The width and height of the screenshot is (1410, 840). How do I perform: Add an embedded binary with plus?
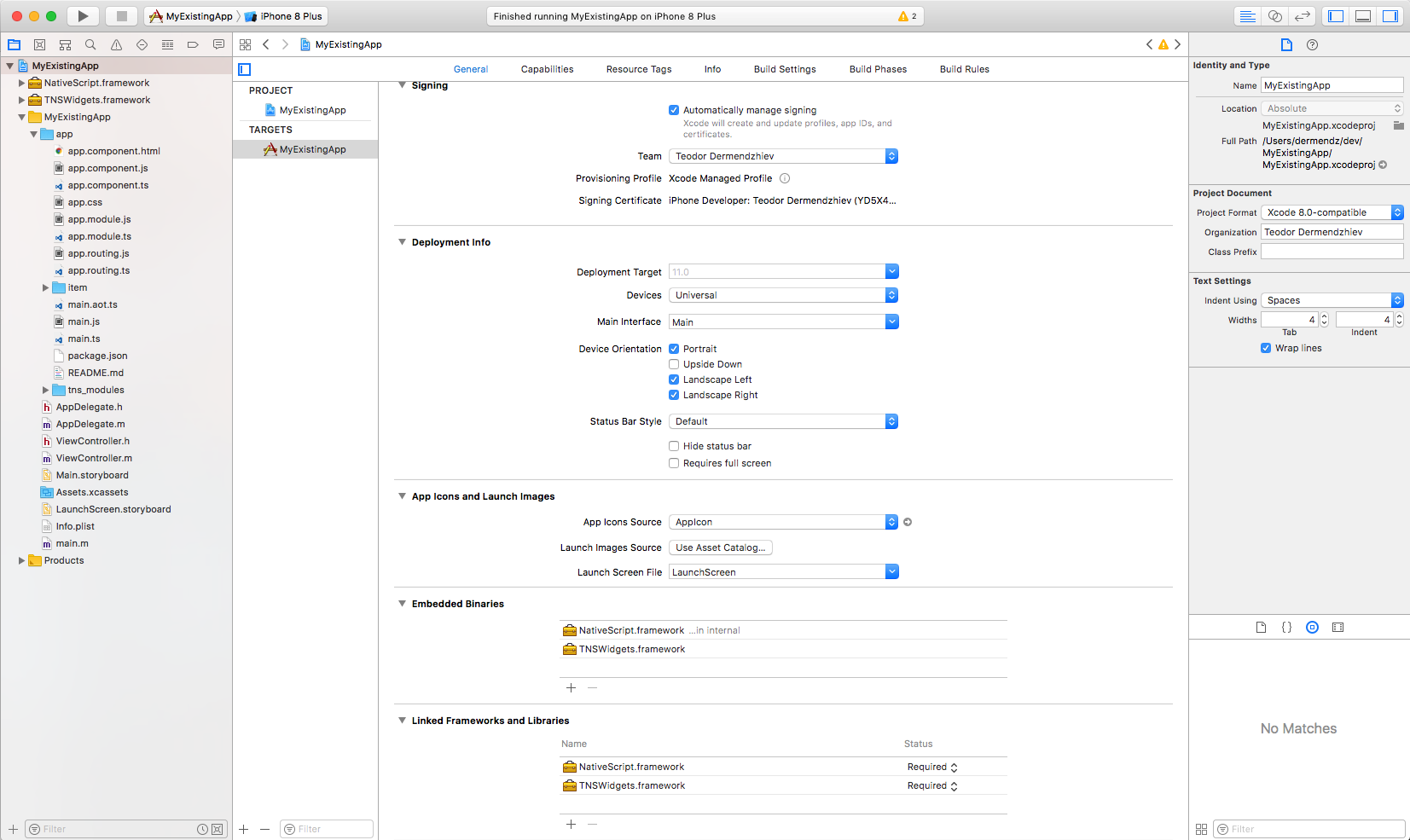571,687
